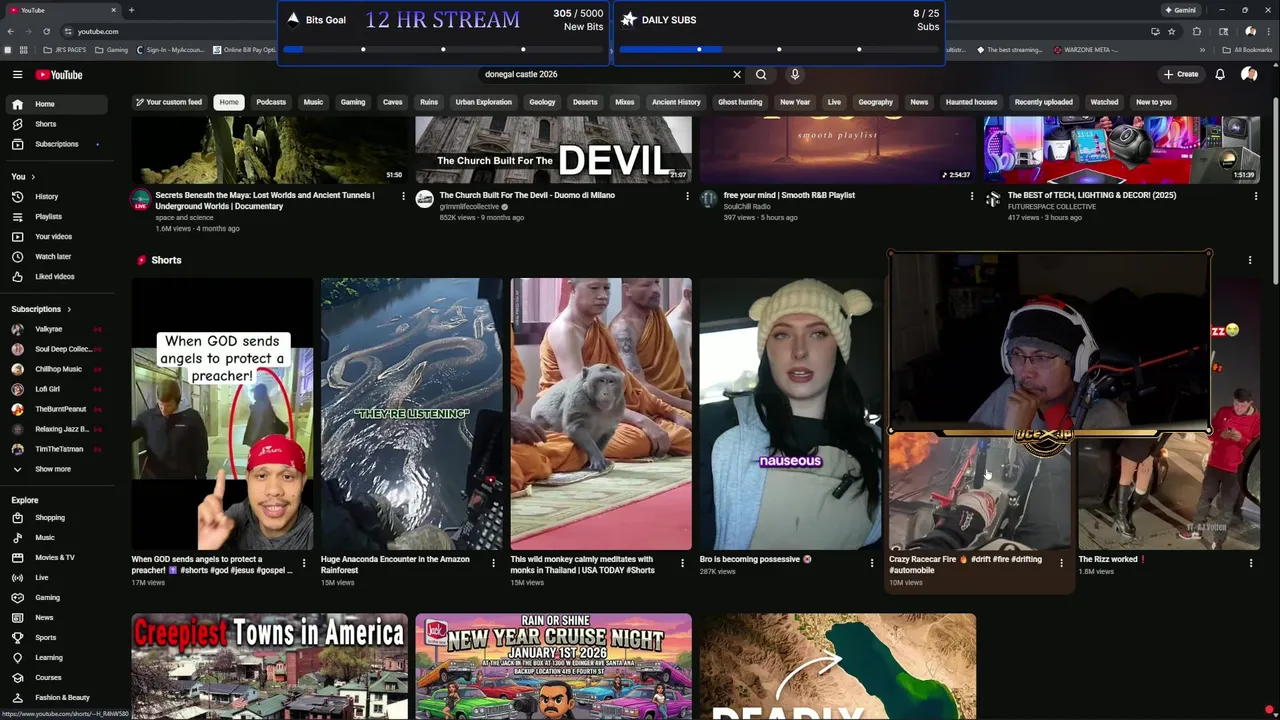Open Shopping under Explore
The height and width of the screenshot is (720, 1280).
click(x=57, y=518)
